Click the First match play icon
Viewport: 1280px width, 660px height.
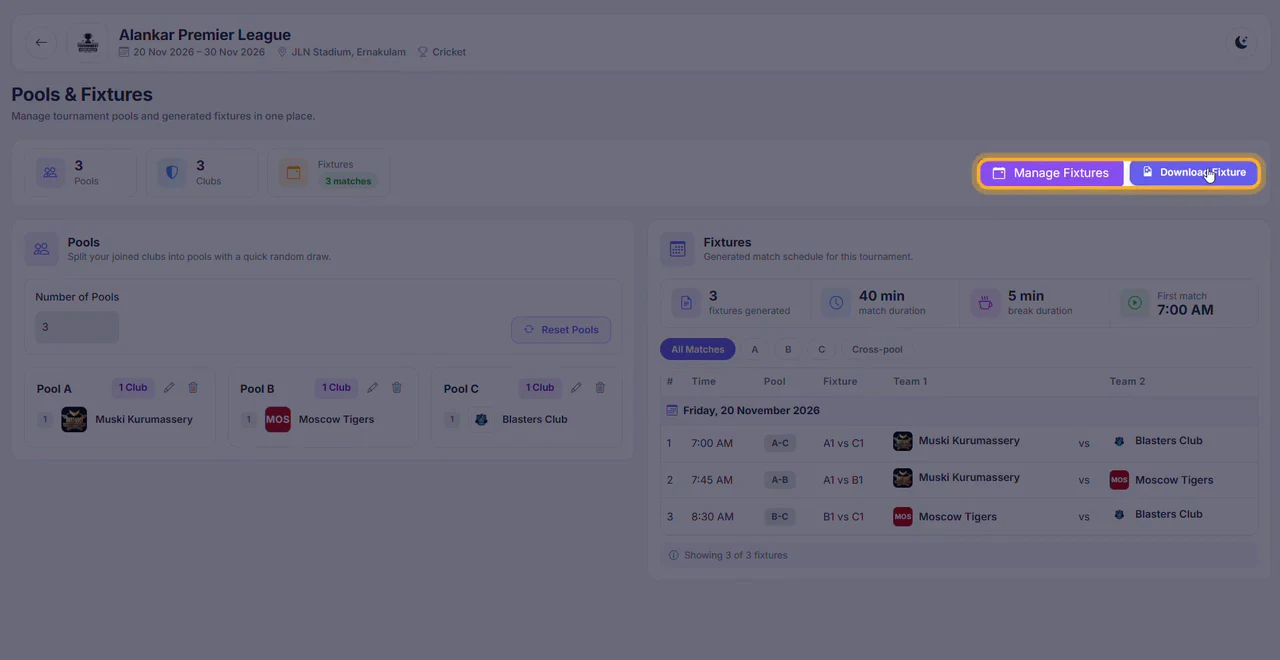1135,303
